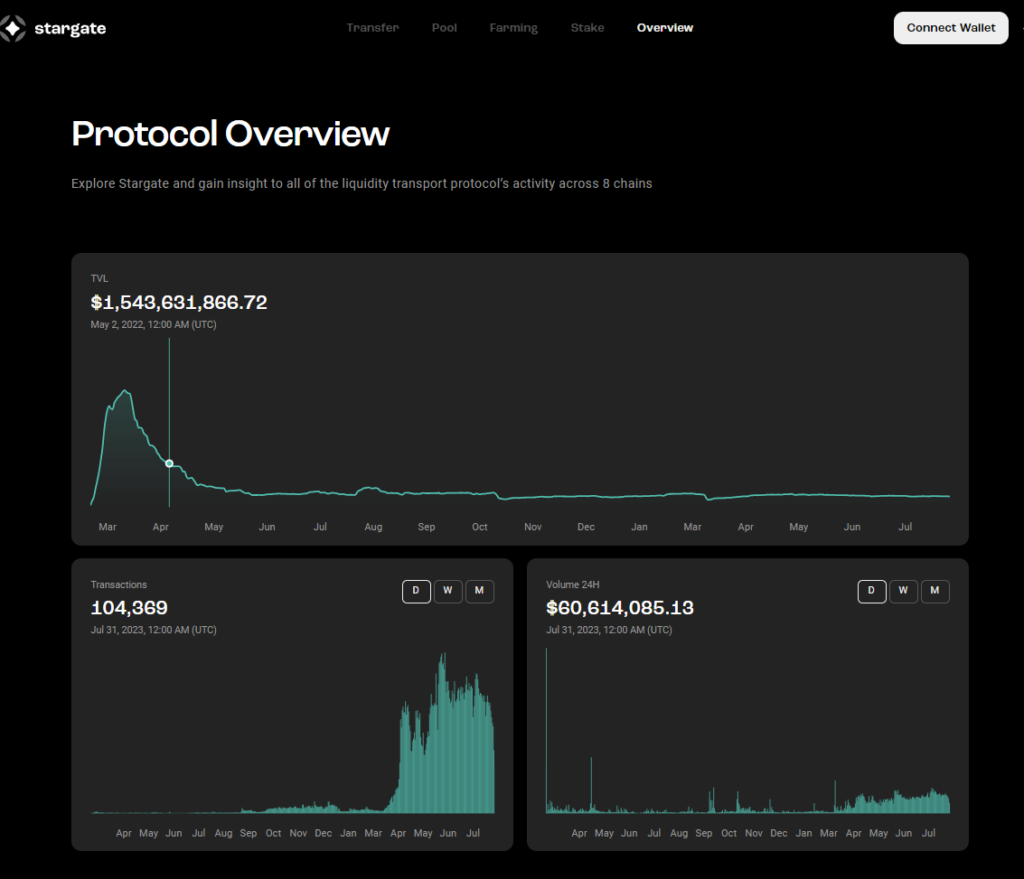This screenshot has height=879, width=1024.
Task: Click the Protocol Overview heading
Action: tap(230, 133)
